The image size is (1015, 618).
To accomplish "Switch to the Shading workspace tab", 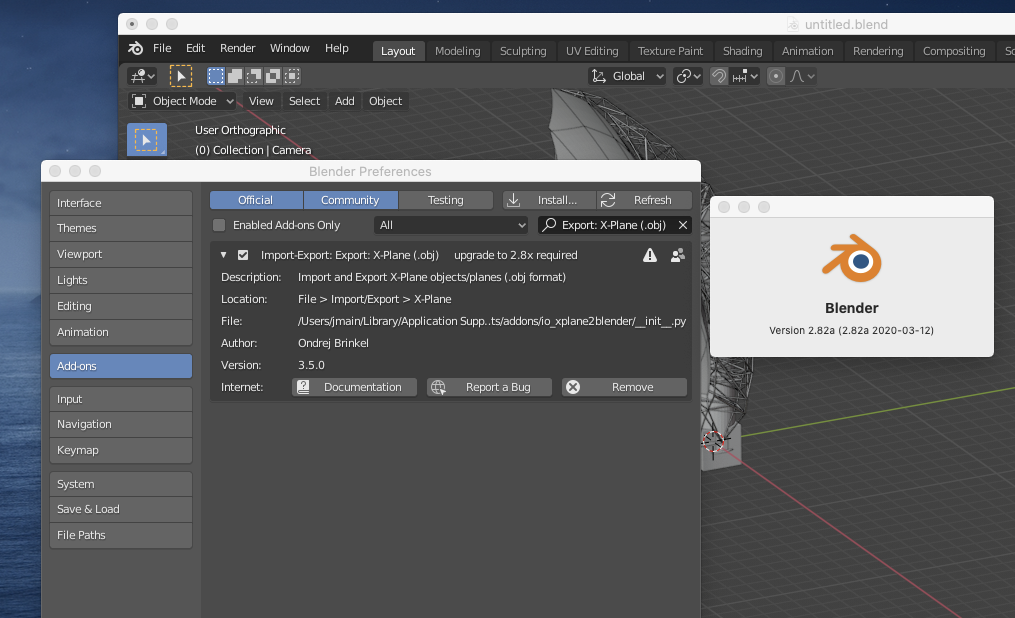I will 742,51.
